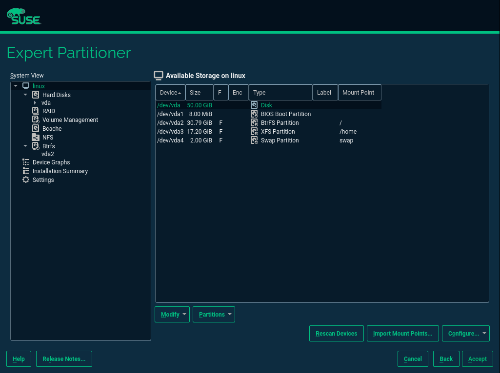Click the Bcache icon in the tree
This screenshot has width=500, height=373.
click(x=36, y=128)
